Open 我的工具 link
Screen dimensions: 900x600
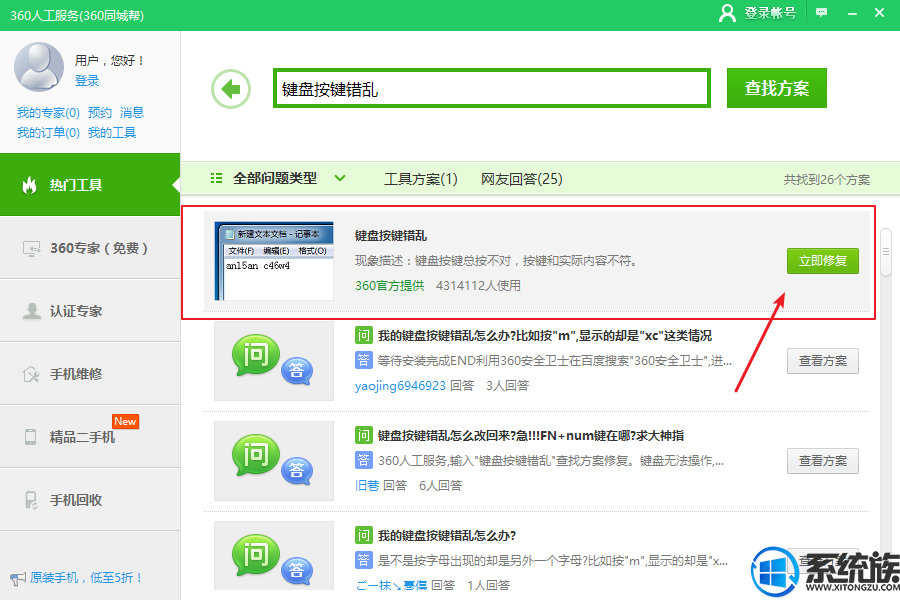coord(112,133)
